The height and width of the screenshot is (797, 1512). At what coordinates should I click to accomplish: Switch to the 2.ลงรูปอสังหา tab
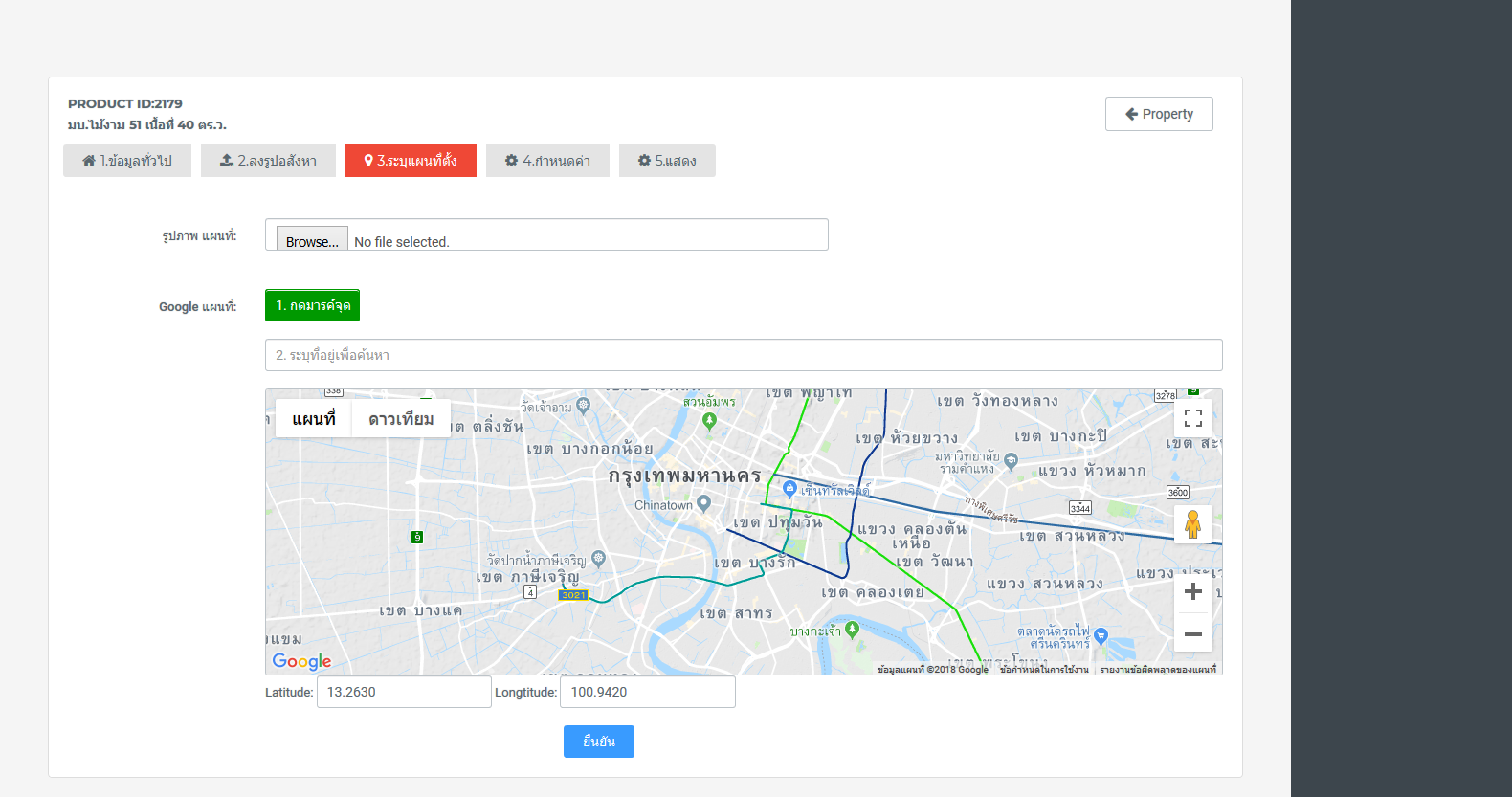268,161
